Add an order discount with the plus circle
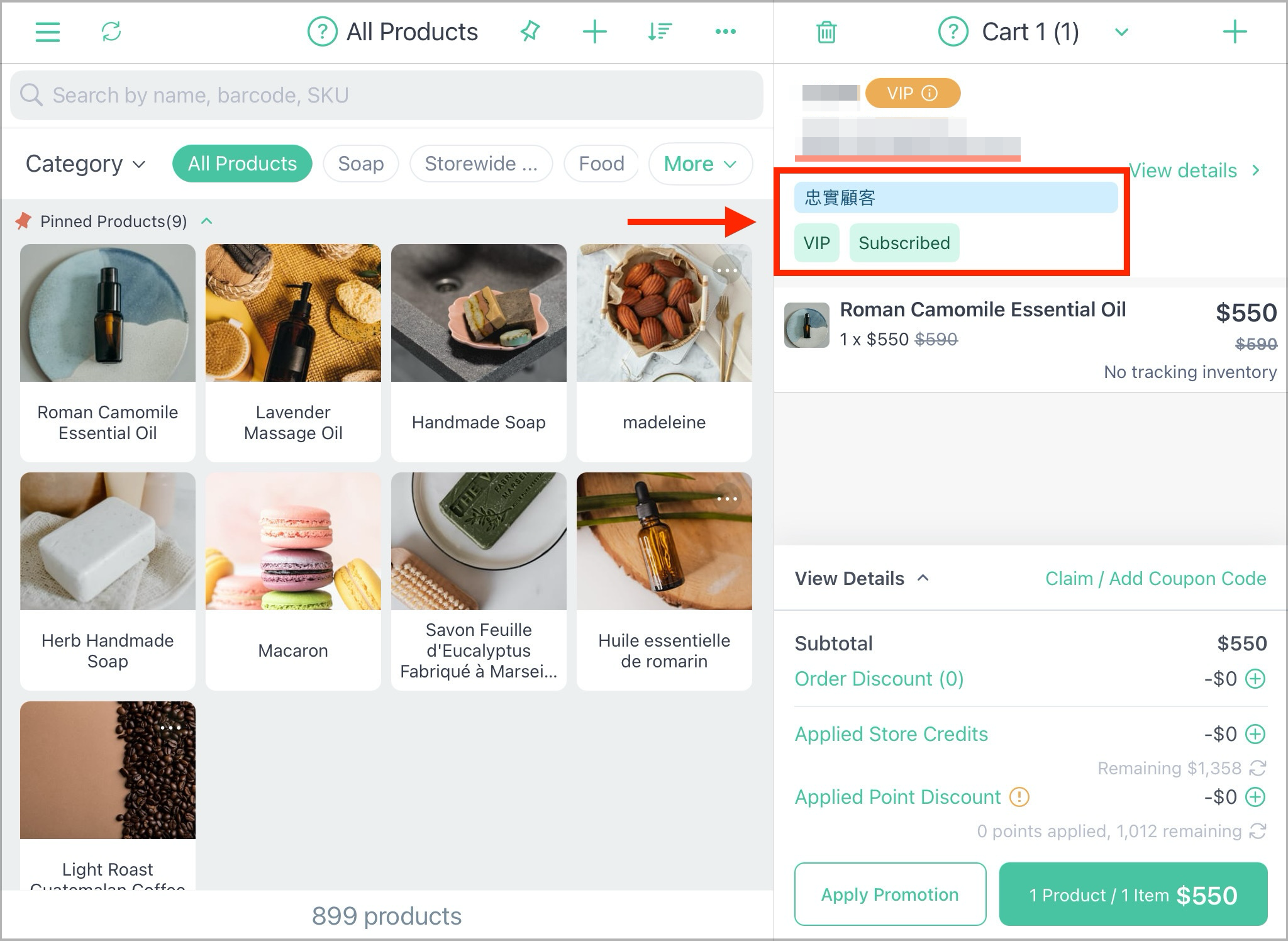This screenshot has height=941, width=1288. click(1255, 679)
